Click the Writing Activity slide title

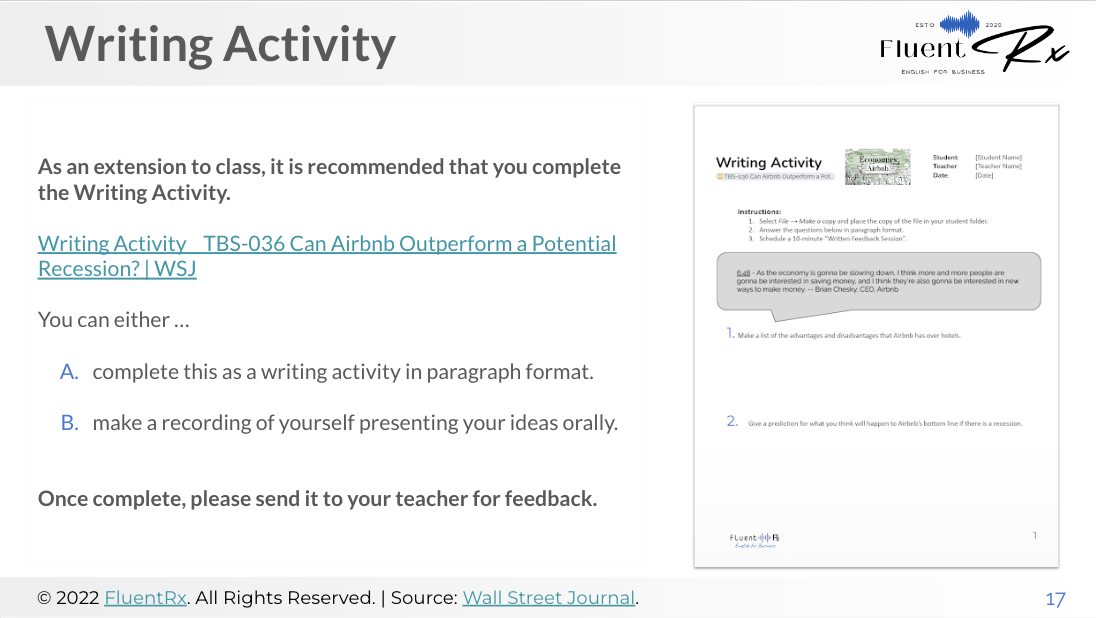pyautogui.click(x=221, y=44)
